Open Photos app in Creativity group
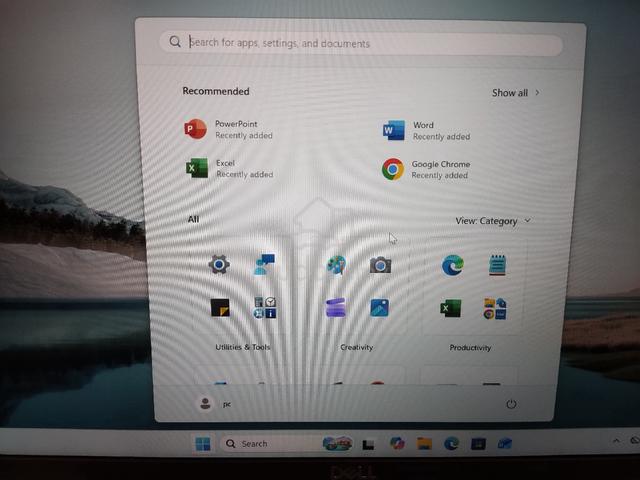This screenshot has height=480, width=640. pos(380,308)
